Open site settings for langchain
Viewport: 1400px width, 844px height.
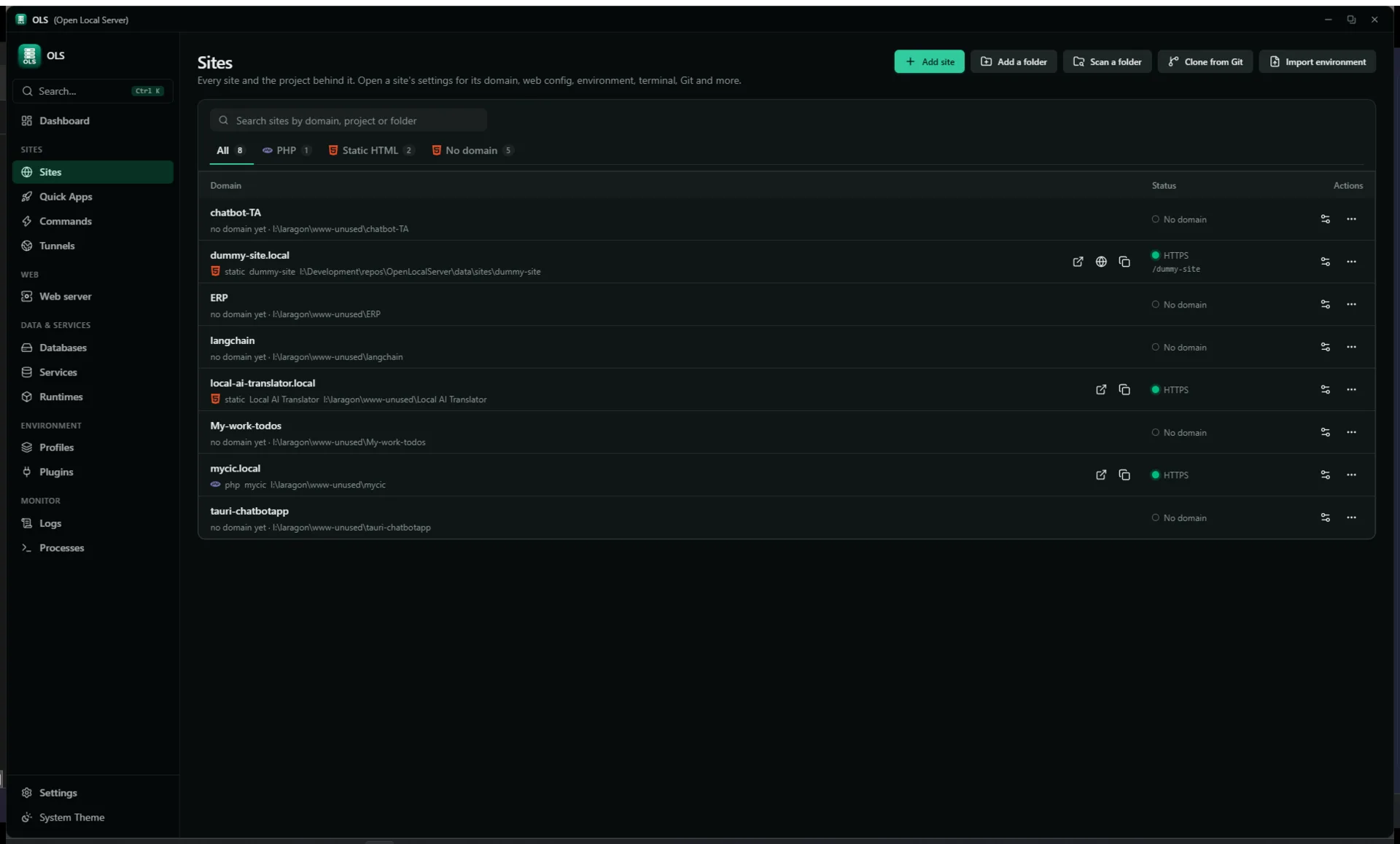tap(1325, 347)
